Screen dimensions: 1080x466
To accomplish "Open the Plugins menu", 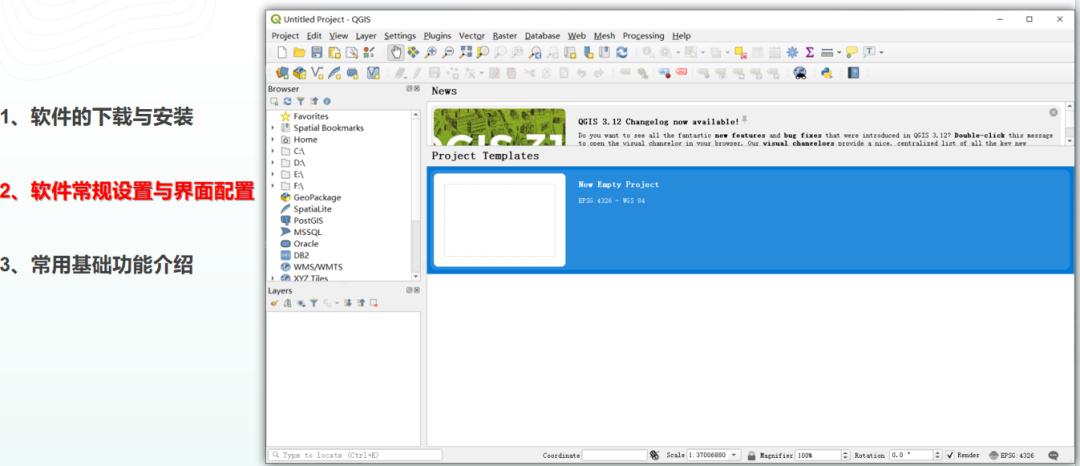I will click(437, 36).
